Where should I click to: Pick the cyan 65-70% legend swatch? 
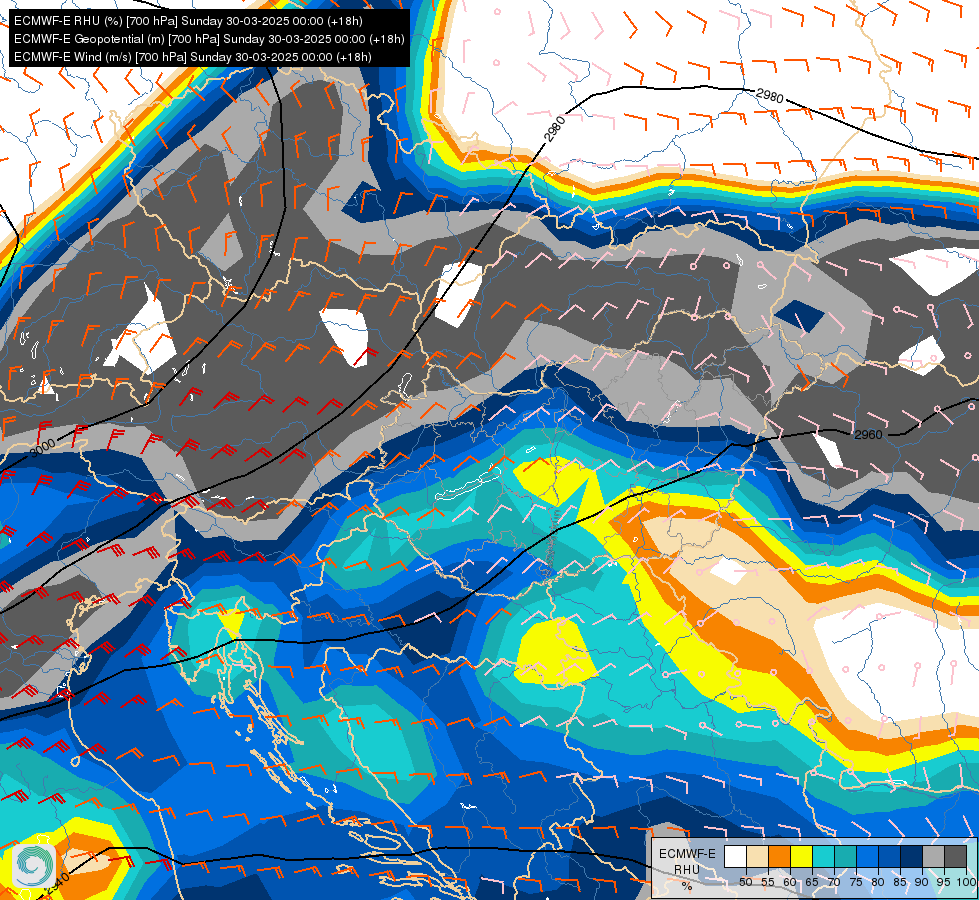tap(824, 856)
